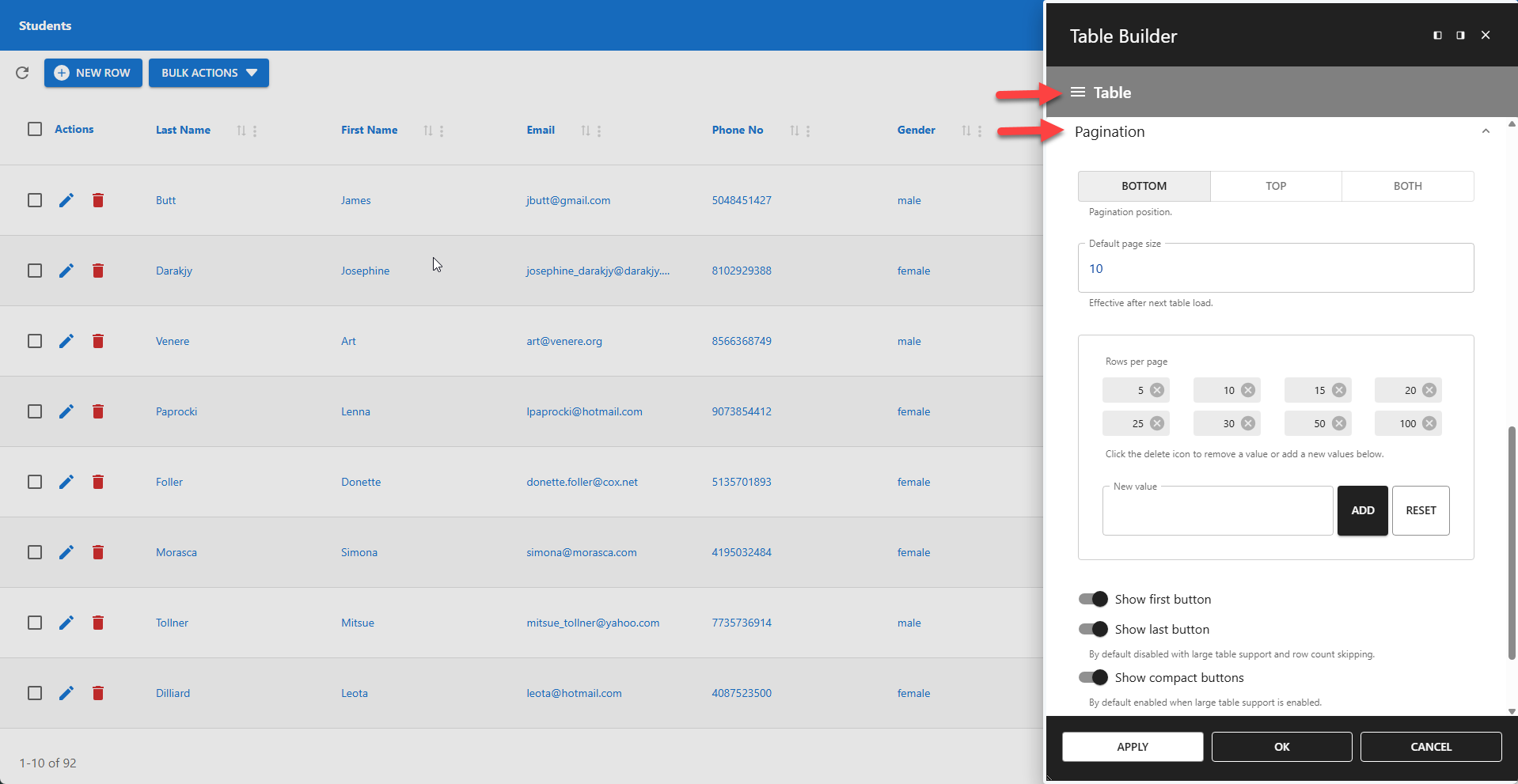Dock the Table Builder panel left
The image size is (1518, 784).
(1436, 35)
